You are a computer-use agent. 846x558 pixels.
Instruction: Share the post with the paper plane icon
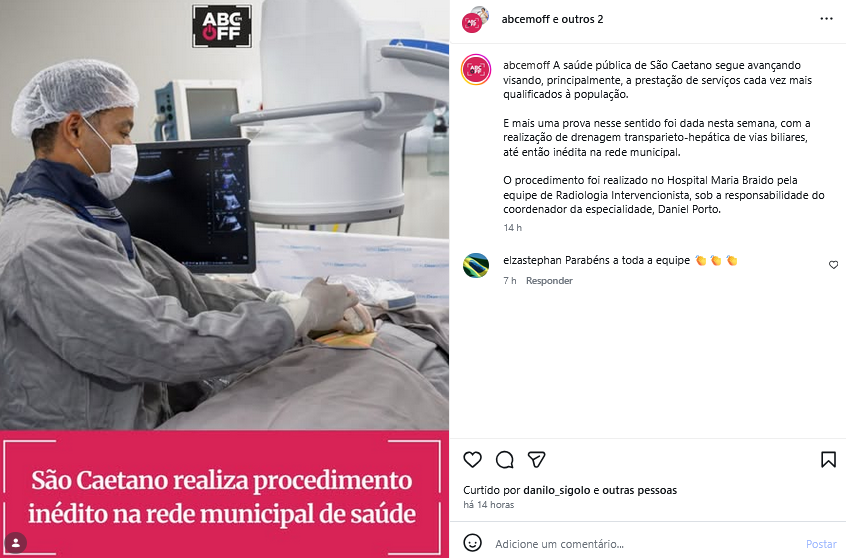536,460
